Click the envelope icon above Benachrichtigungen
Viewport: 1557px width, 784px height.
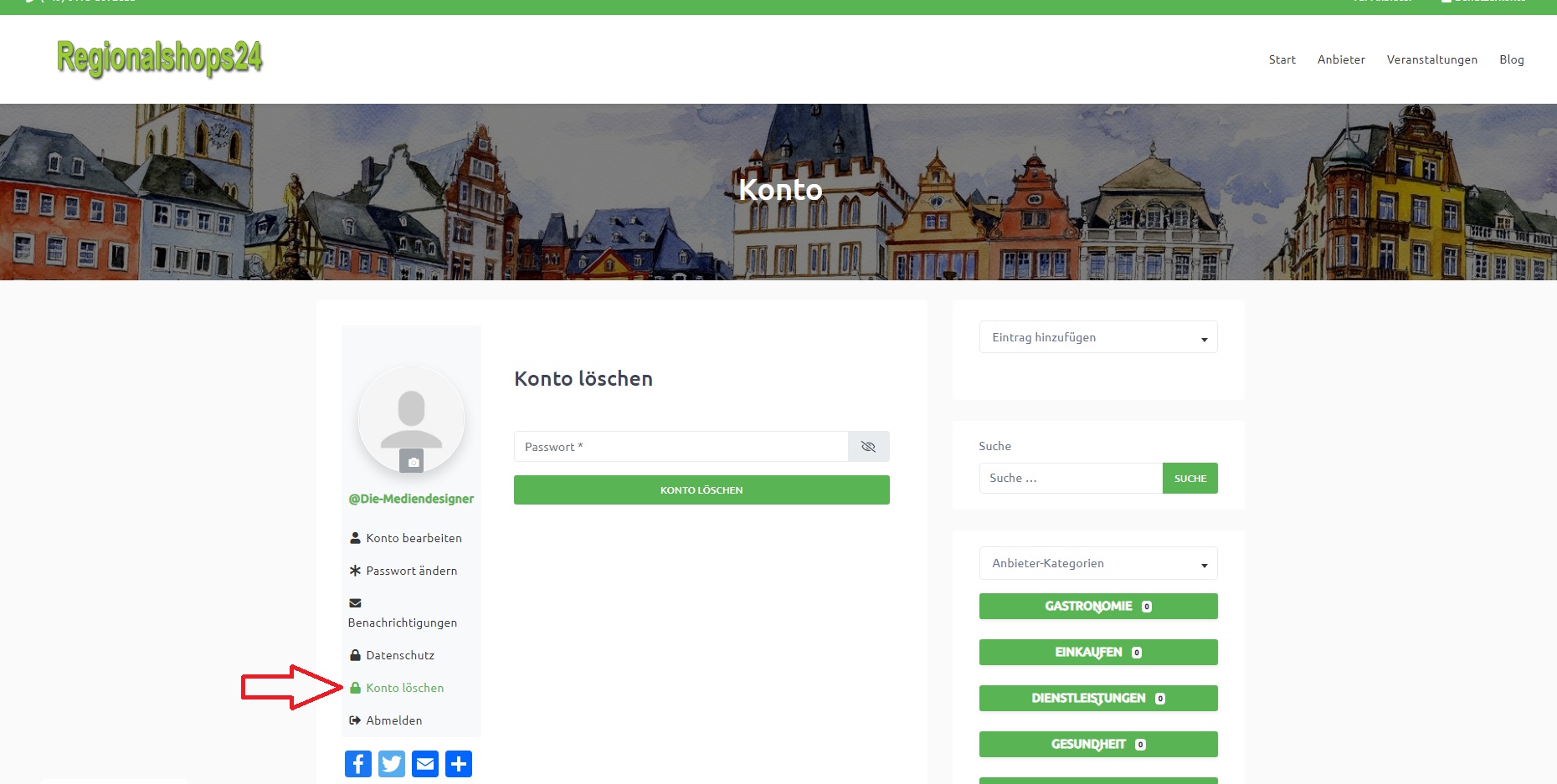click(x=355, y=602)
